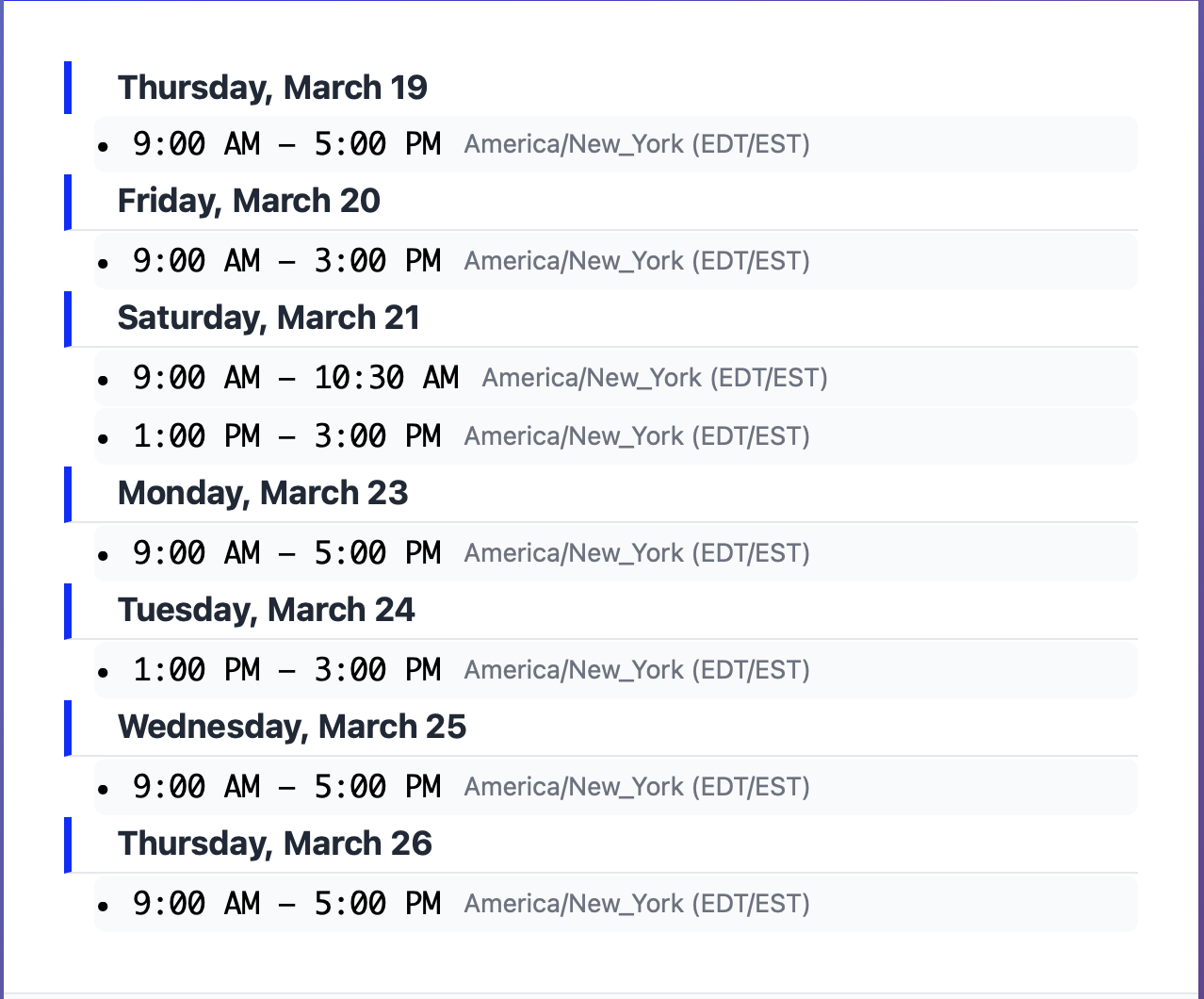The image size is (1204, 999).
Task: Click the America/New_York label under Tuesday, March 24
Action: coord(637,670)
